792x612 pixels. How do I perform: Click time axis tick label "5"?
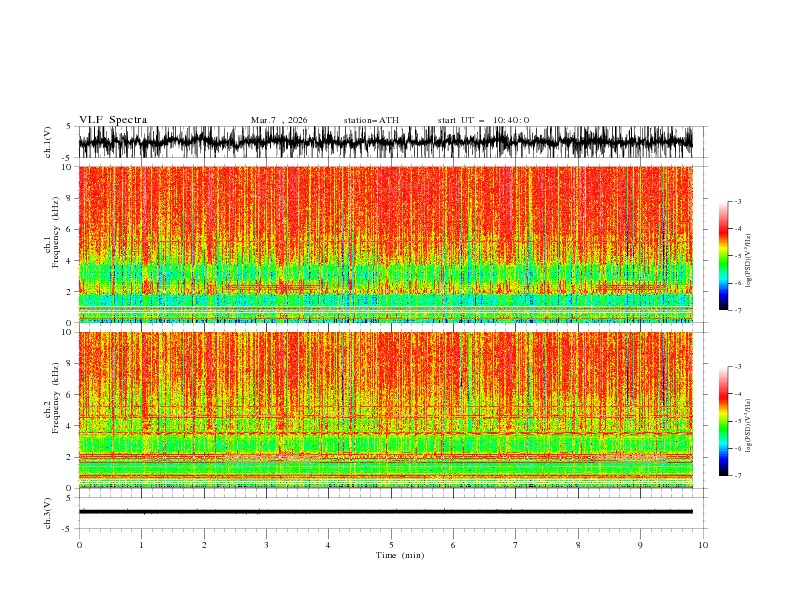pyautogui.click(x=391, y=545)
